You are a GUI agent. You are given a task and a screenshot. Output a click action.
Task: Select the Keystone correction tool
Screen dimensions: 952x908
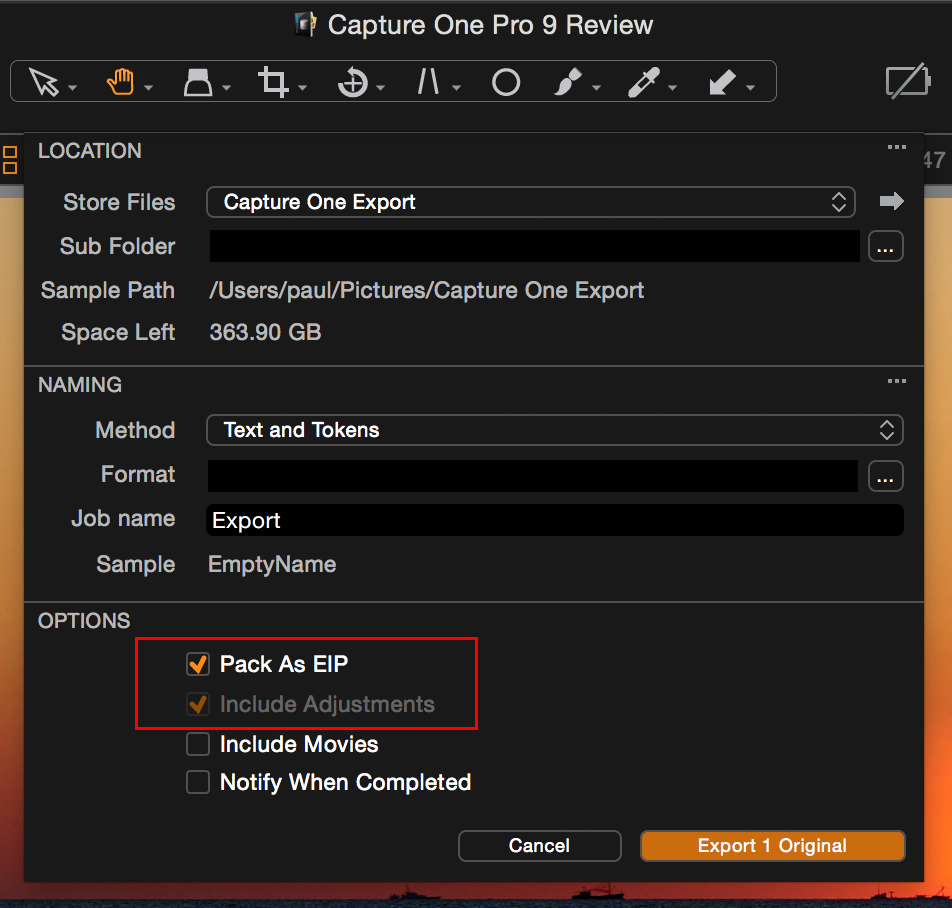[x=428, y=81]
